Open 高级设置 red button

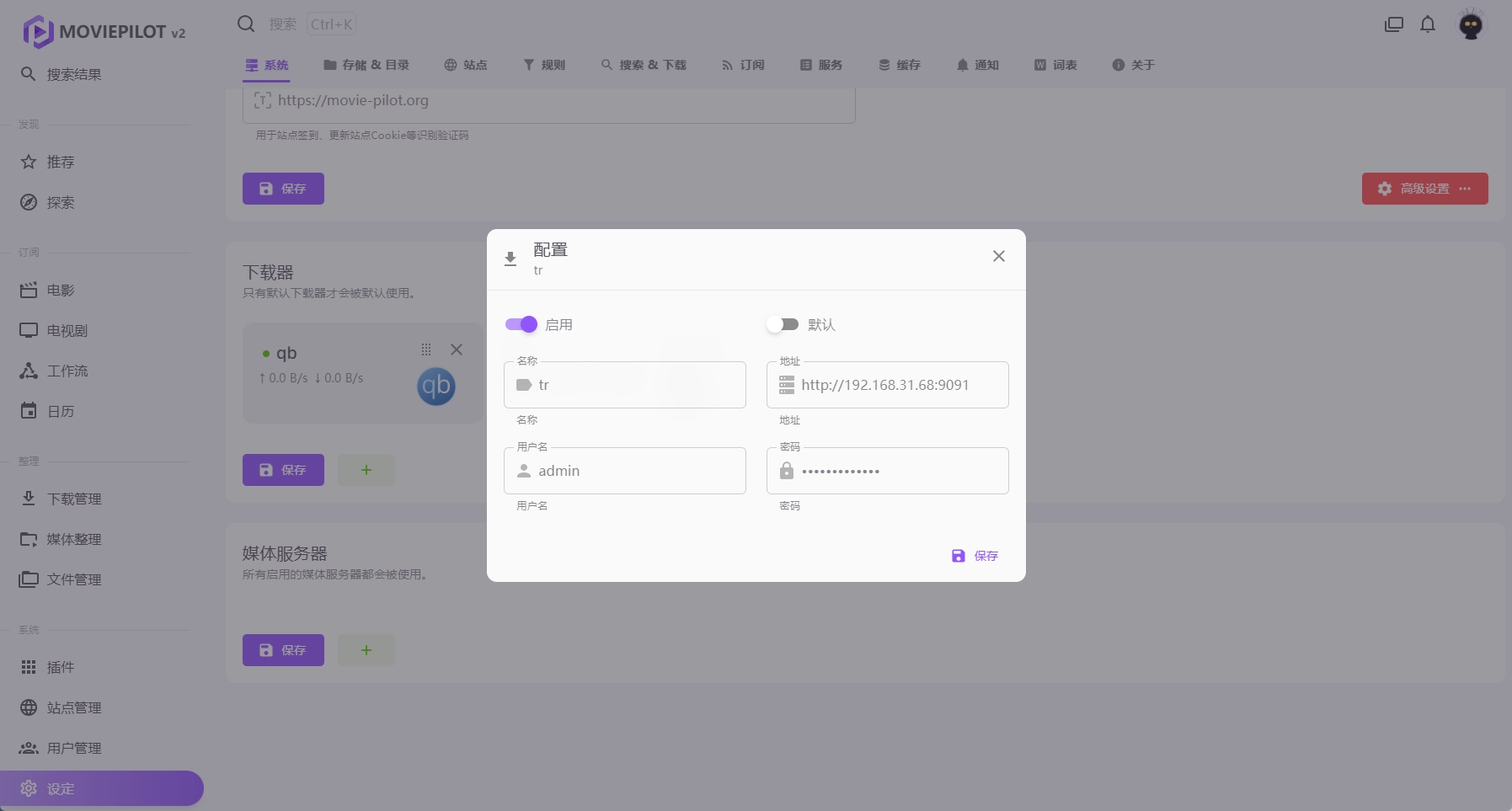point(1425,189)
